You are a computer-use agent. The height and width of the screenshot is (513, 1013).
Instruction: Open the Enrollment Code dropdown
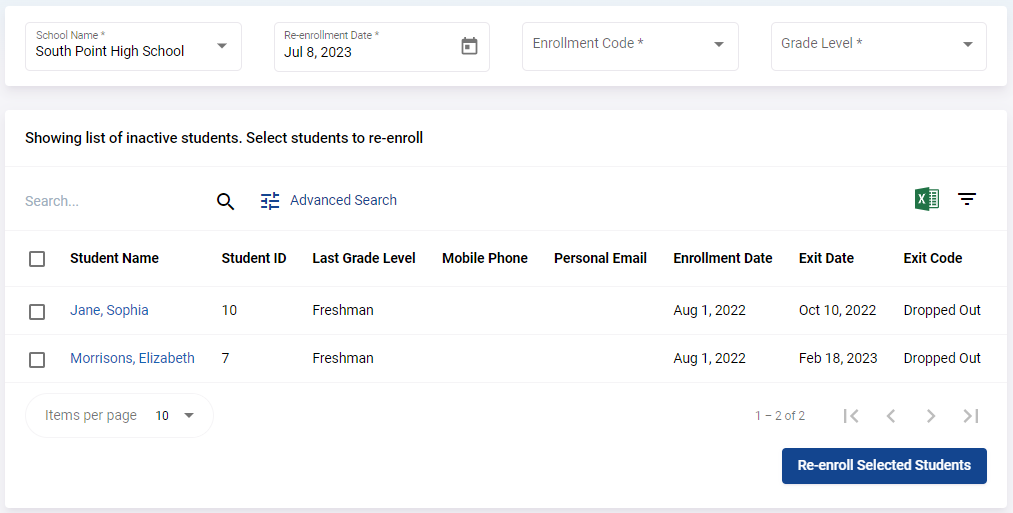coord(630,47)
